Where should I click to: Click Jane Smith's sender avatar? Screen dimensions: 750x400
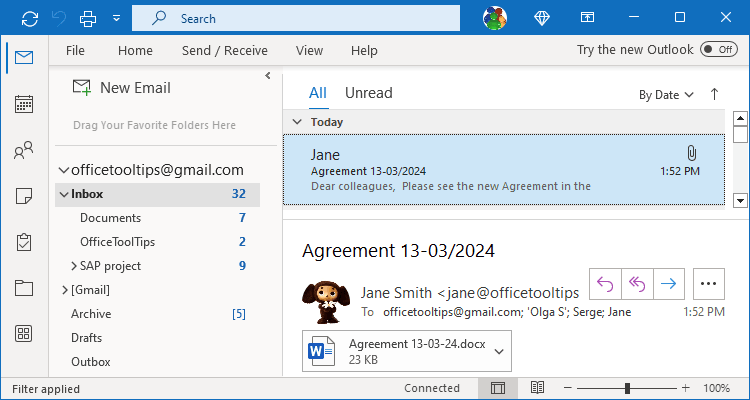tap(327, 301)
